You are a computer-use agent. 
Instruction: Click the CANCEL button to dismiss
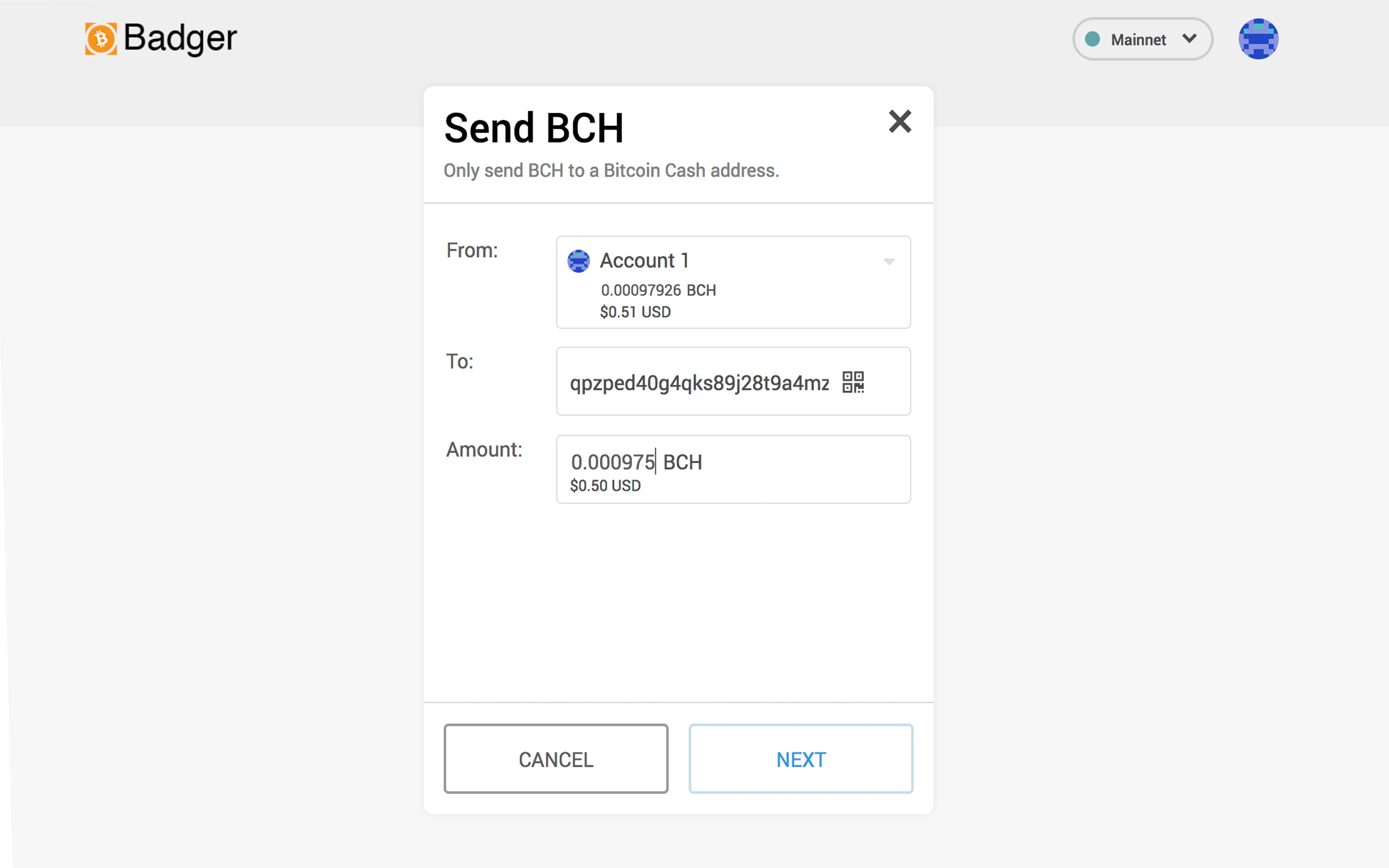556,759
